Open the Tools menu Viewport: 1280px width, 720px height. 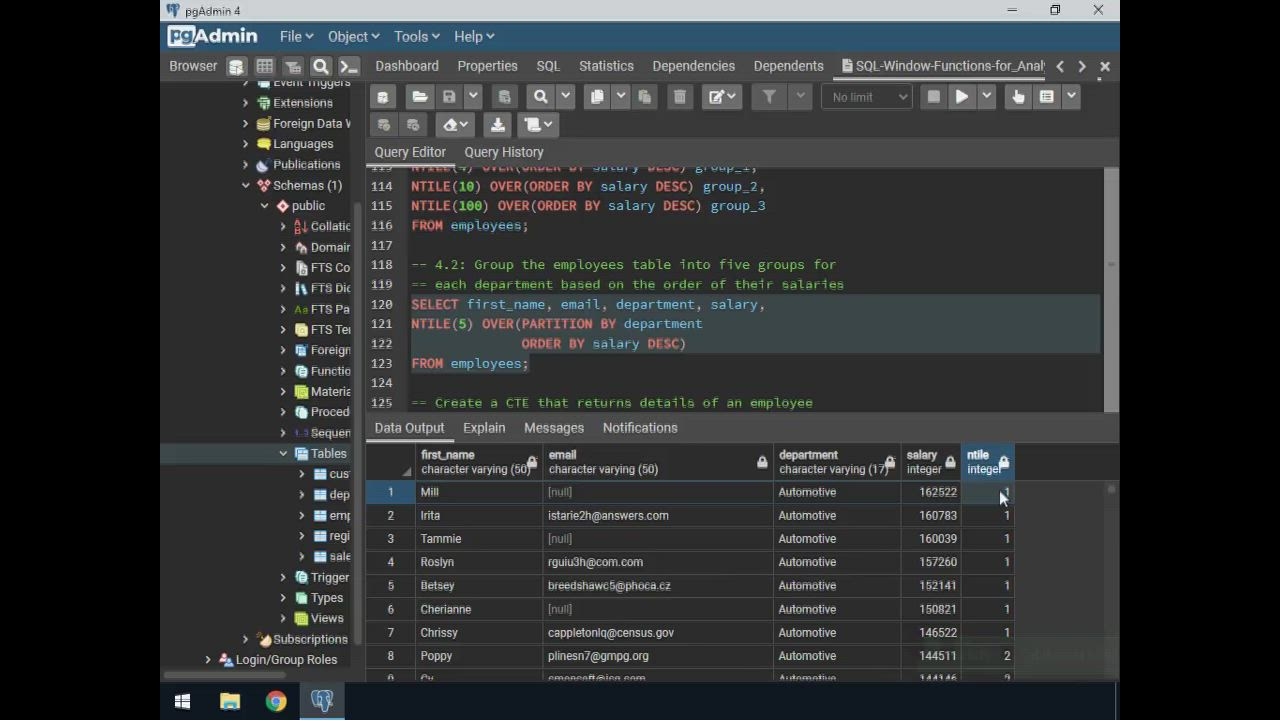(x=416, y=36)
